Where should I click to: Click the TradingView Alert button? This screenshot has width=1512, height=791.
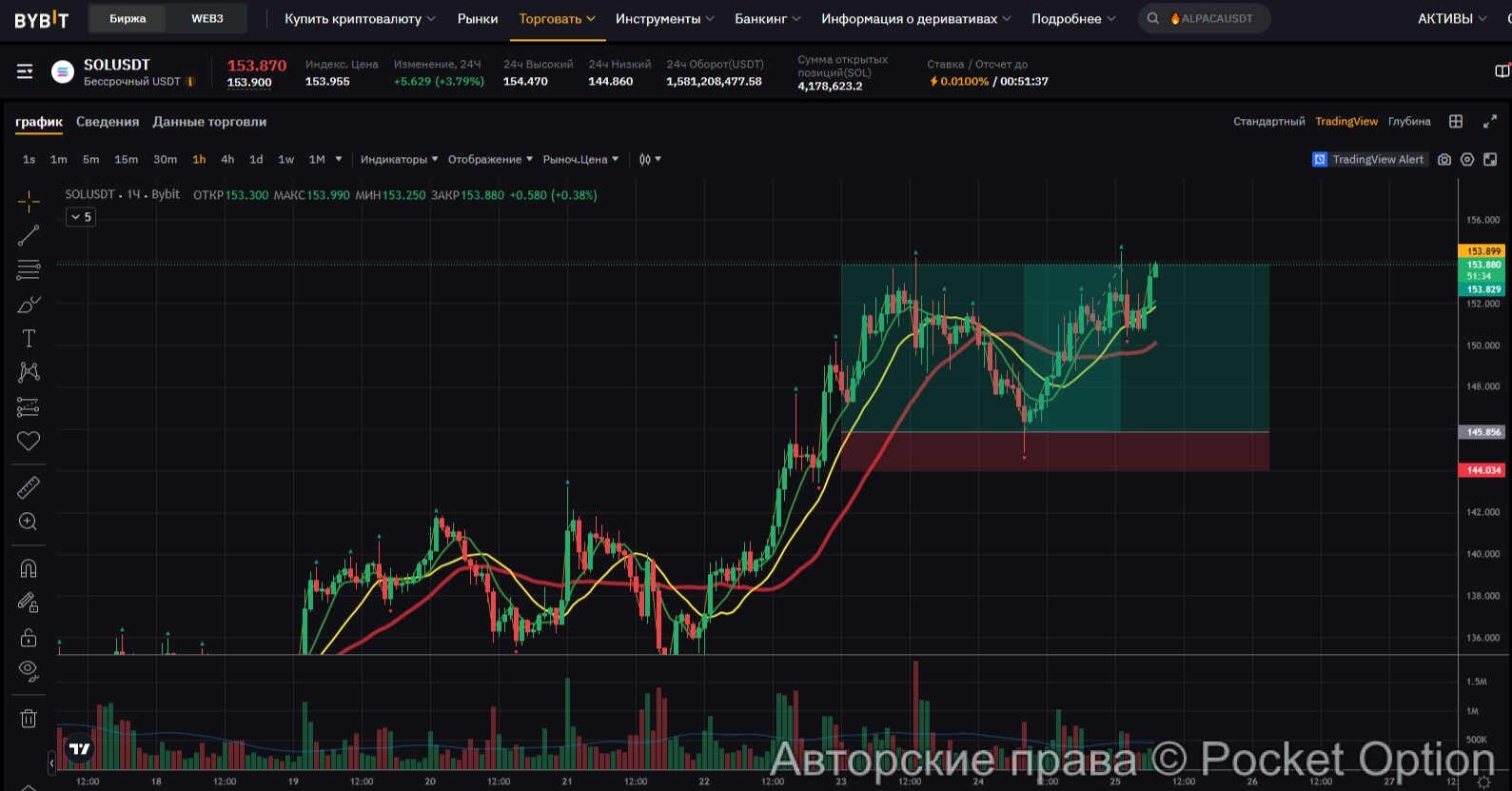1369,160
